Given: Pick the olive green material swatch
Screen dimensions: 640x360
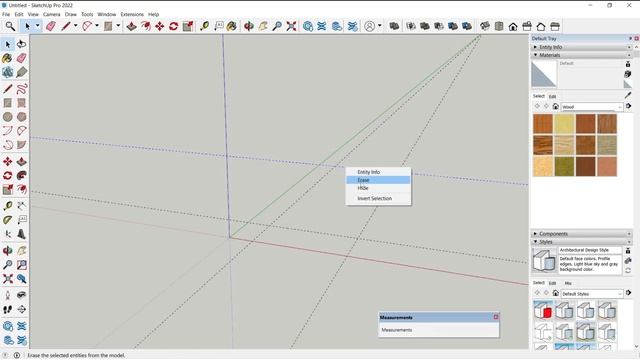Looking at the screenshot, I should 564,167.
